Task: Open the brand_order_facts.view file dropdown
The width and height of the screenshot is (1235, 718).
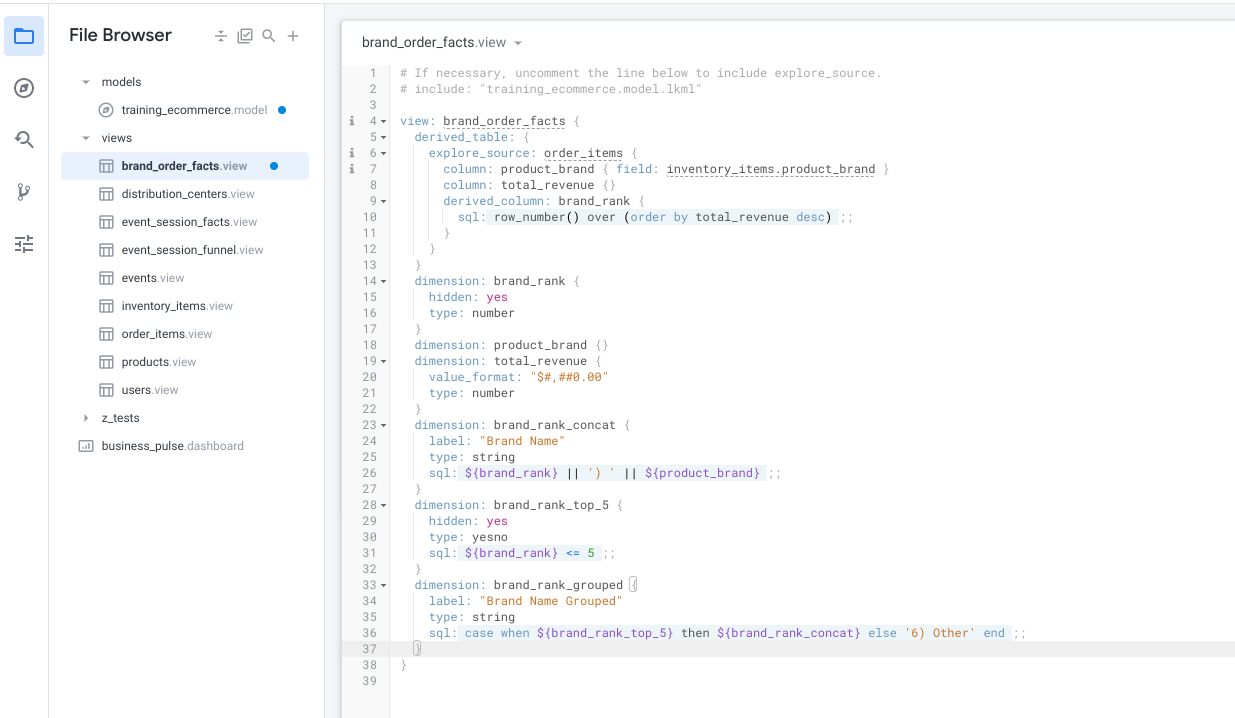Action: pyautogui.click(x=518, y=43)
